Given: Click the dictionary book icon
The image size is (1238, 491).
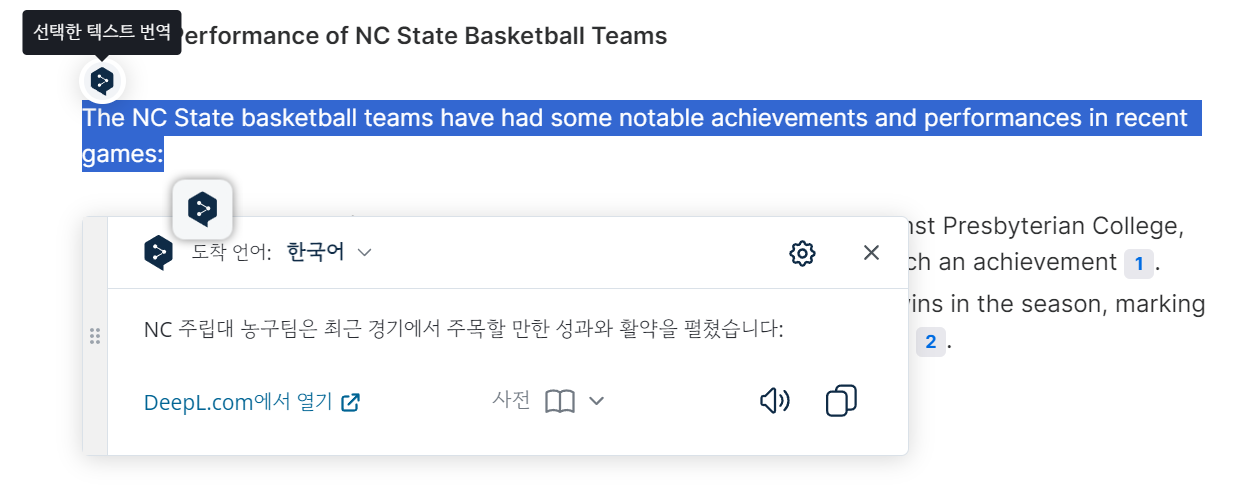Looking at the screenshot, I should tap(560, 402).
